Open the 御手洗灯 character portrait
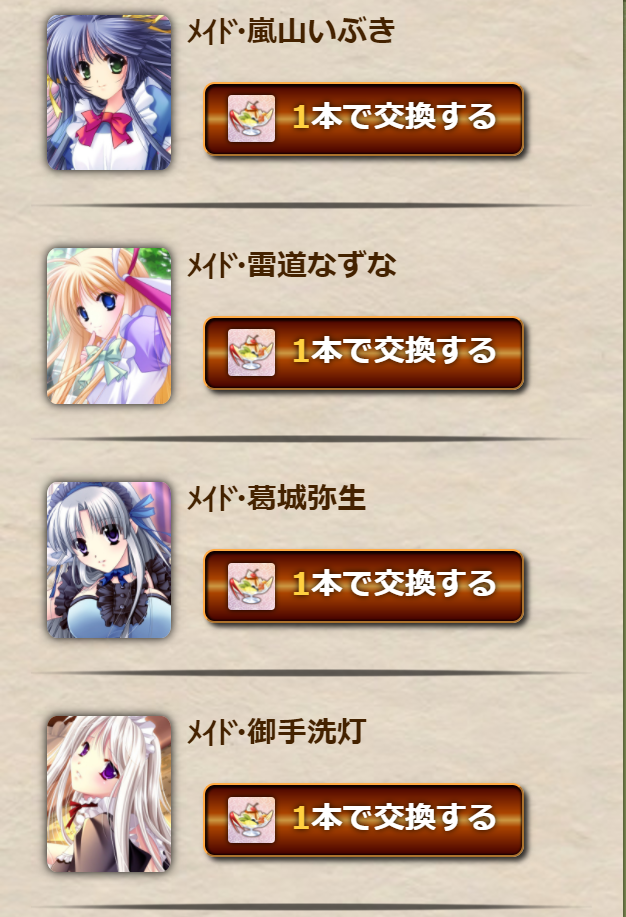 (109, 794)
